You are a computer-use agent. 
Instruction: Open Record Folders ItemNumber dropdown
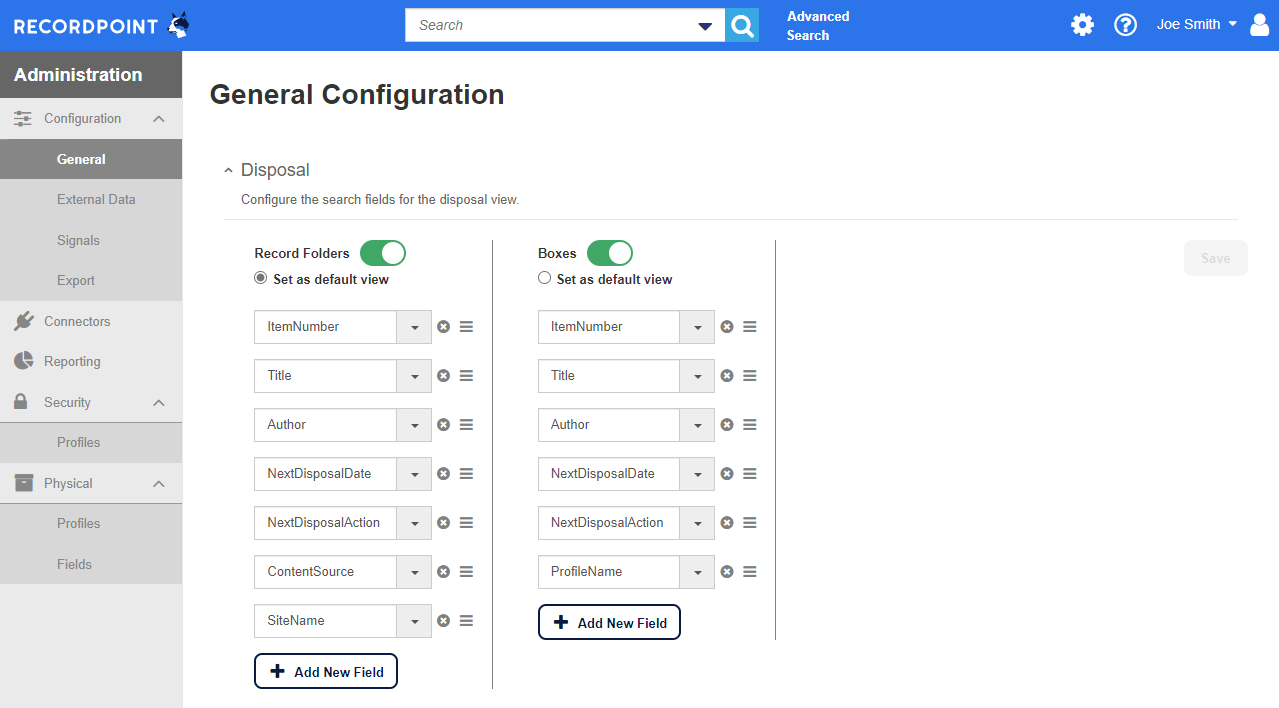[x=414, y=327]
